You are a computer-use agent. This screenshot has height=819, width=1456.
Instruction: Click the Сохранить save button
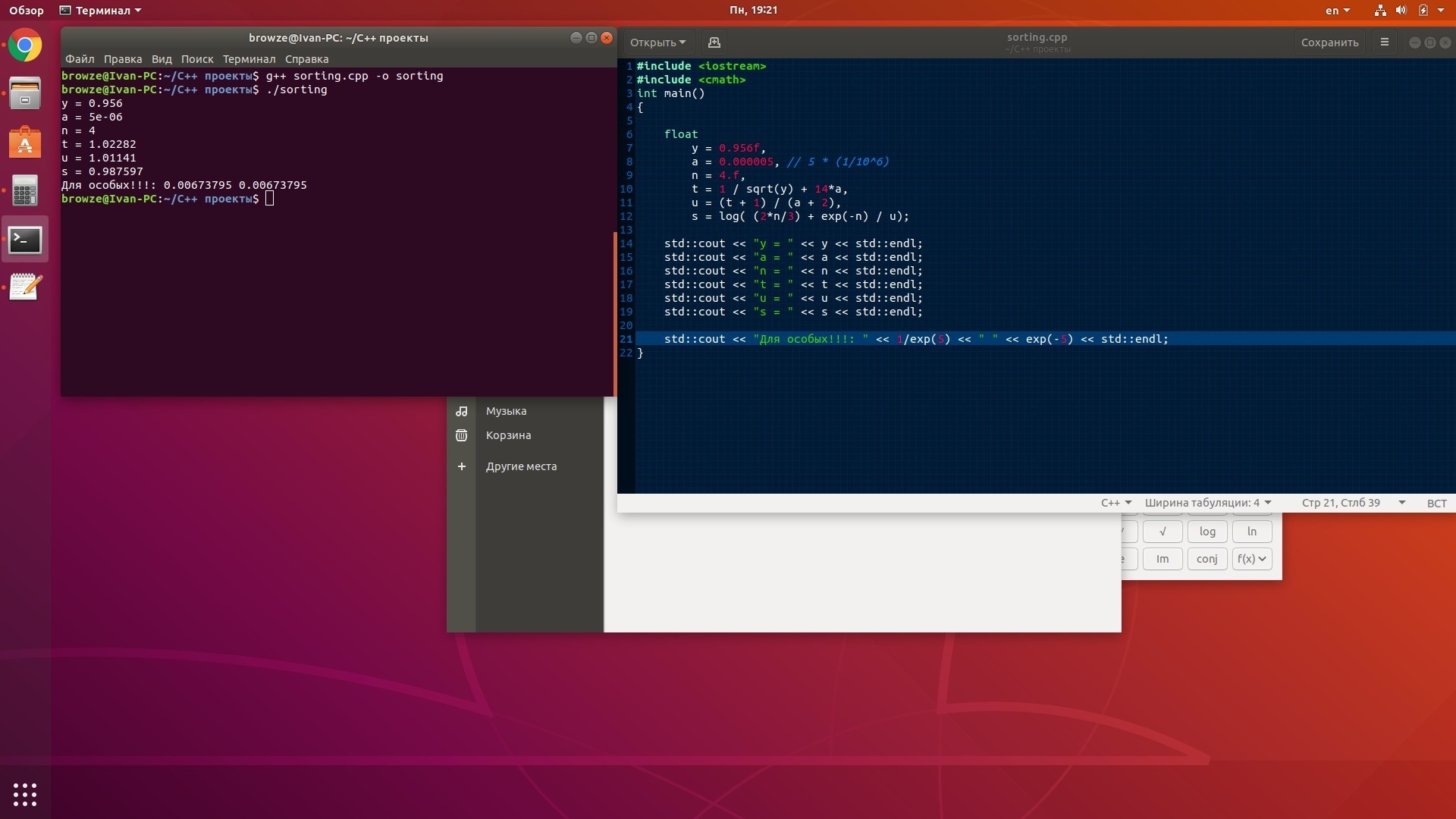[1329, 42]
